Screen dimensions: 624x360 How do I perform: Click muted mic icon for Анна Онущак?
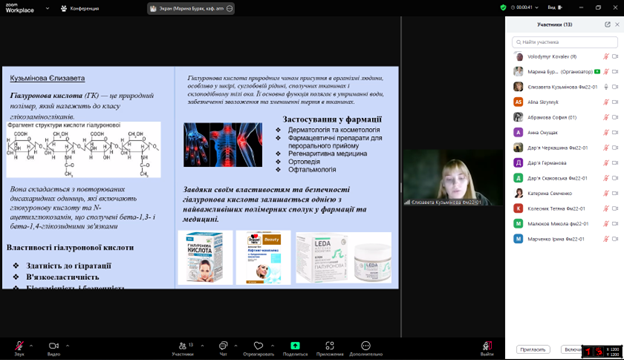point(606,132)
